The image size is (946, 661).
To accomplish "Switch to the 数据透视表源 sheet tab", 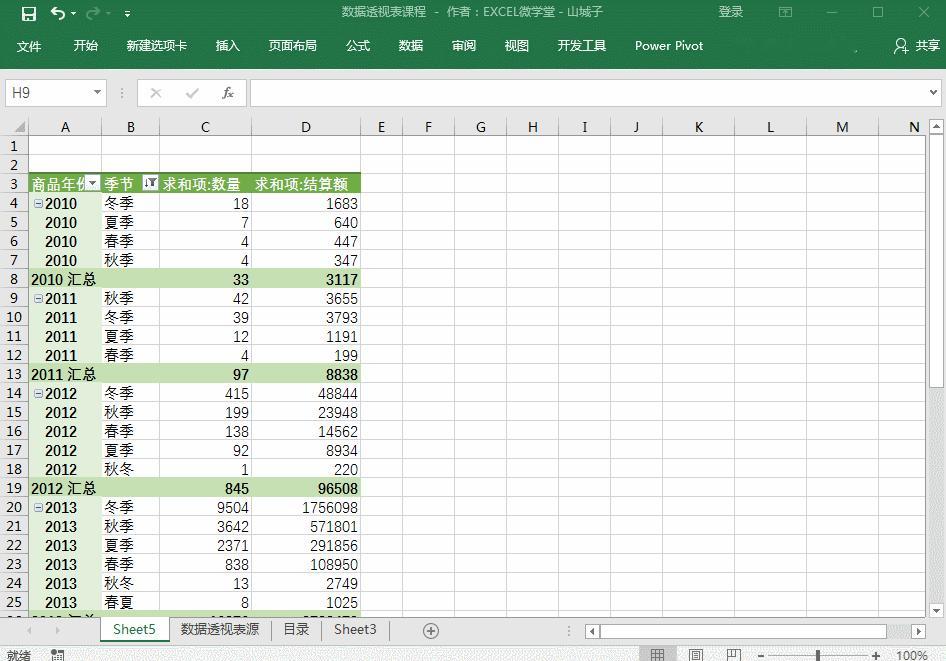I will 220,630.
